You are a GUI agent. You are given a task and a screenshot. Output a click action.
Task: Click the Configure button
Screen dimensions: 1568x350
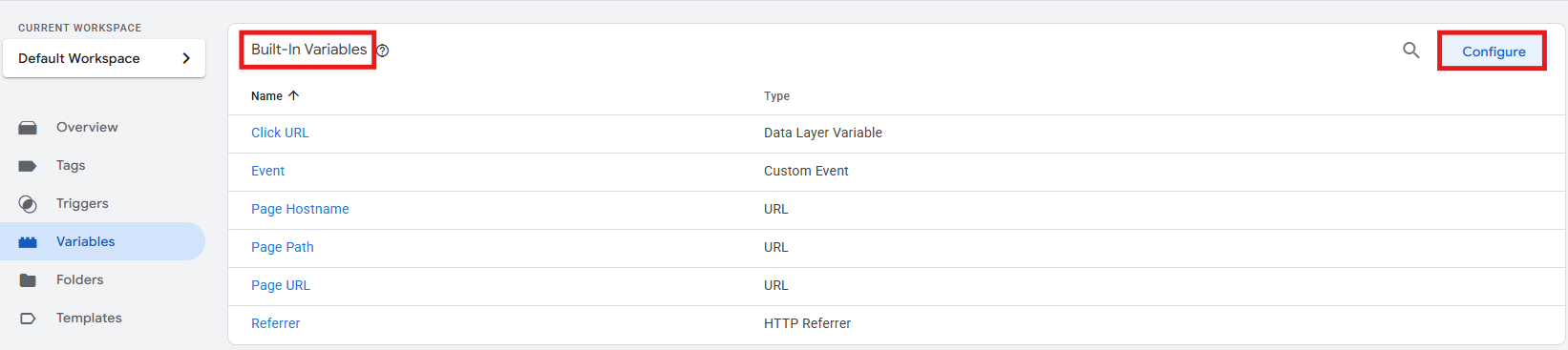pyautogui.click(x=1493, y=51)
